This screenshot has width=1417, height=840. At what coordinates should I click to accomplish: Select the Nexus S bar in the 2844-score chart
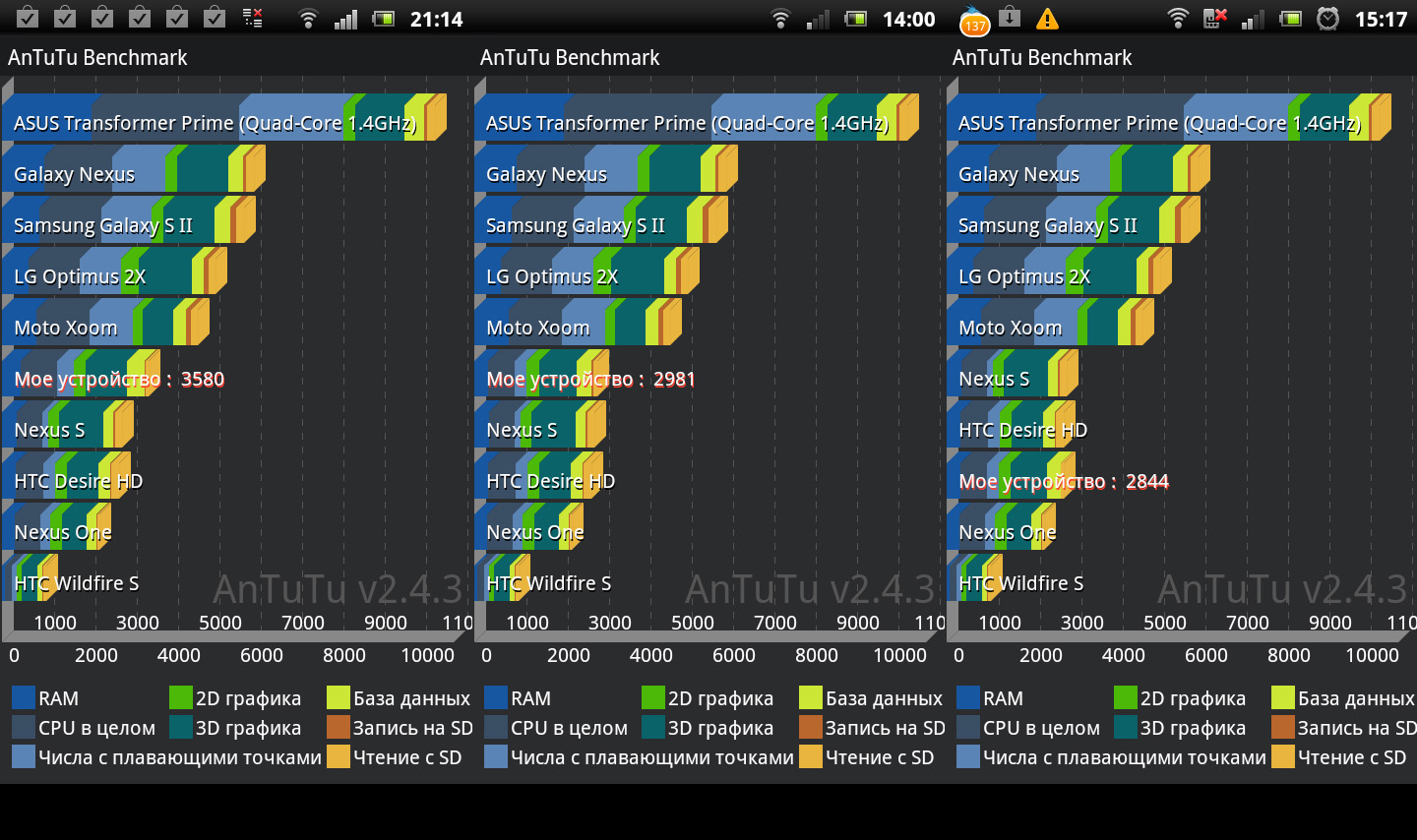[x=1013, y=374]
